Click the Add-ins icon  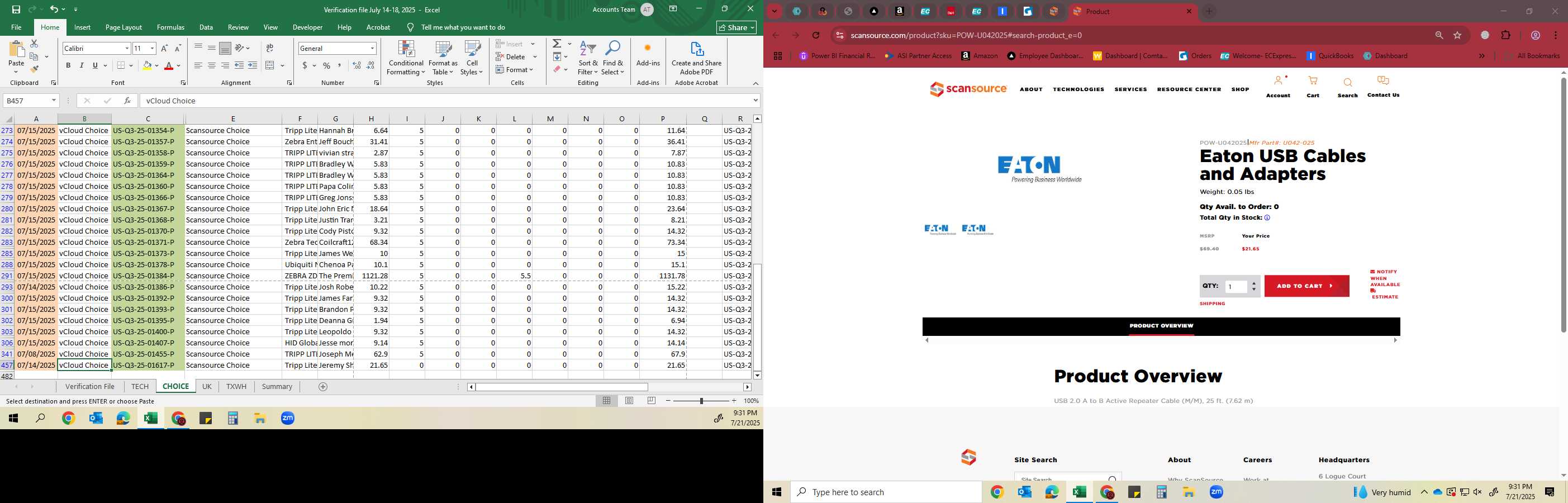pyautogui.click(x=648, y=54)
